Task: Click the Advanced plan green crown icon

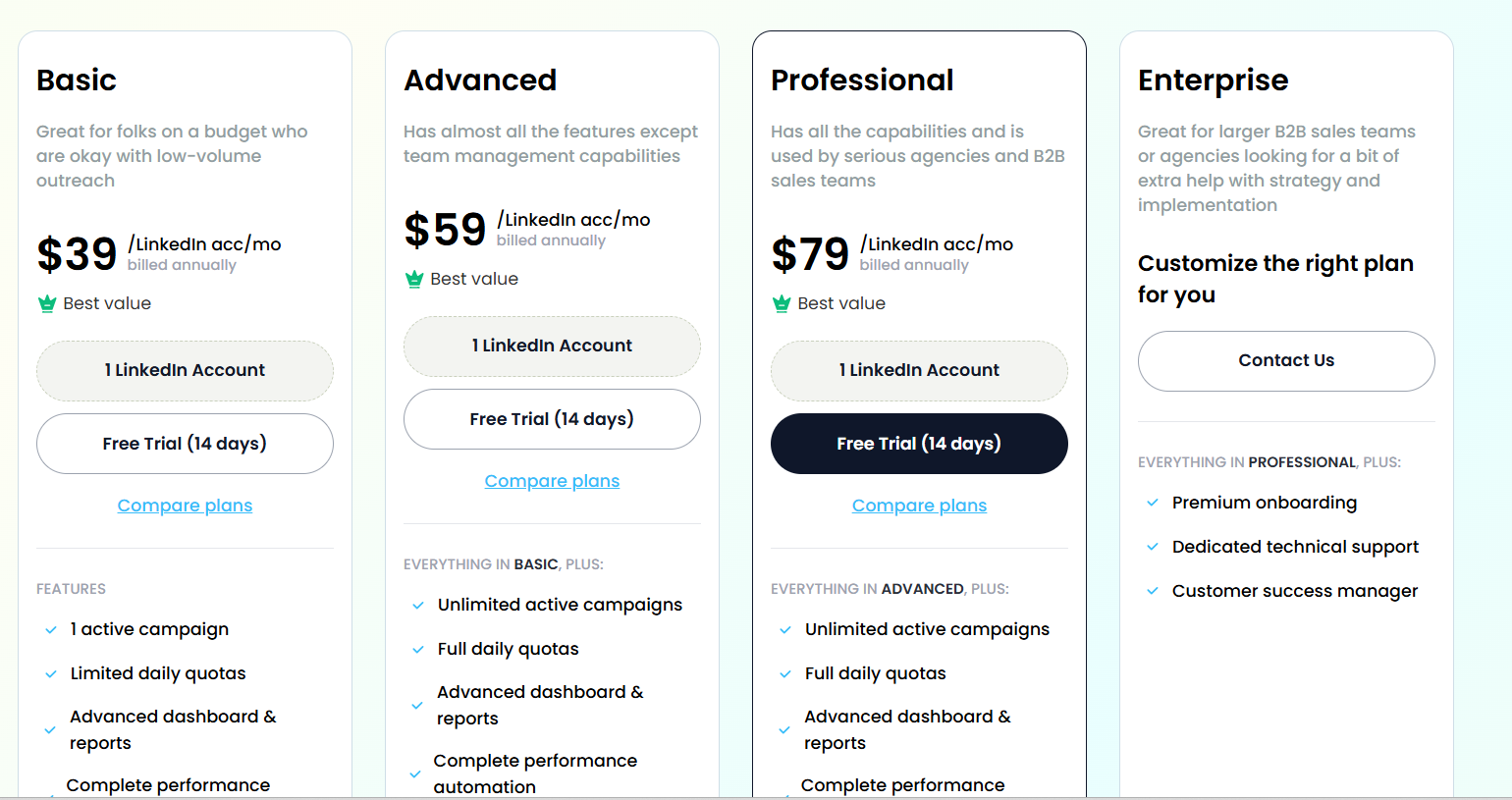Action: click(x=414, y=279)
